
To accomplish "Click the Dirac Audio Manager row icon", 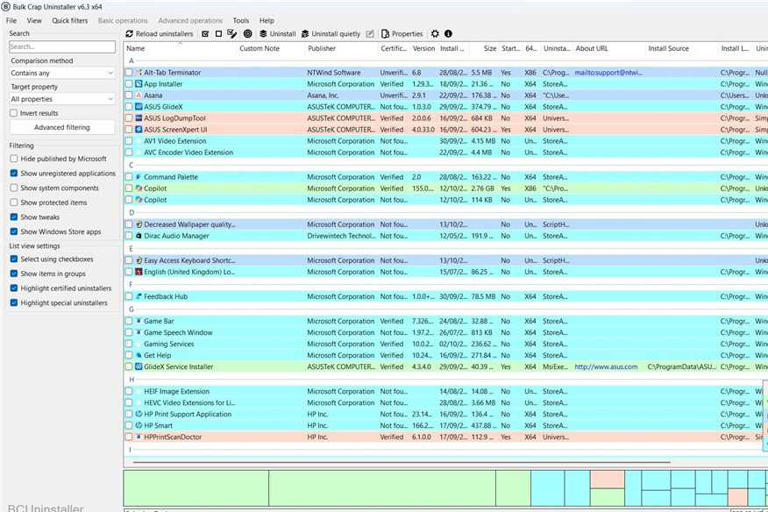I will point(139,236).
